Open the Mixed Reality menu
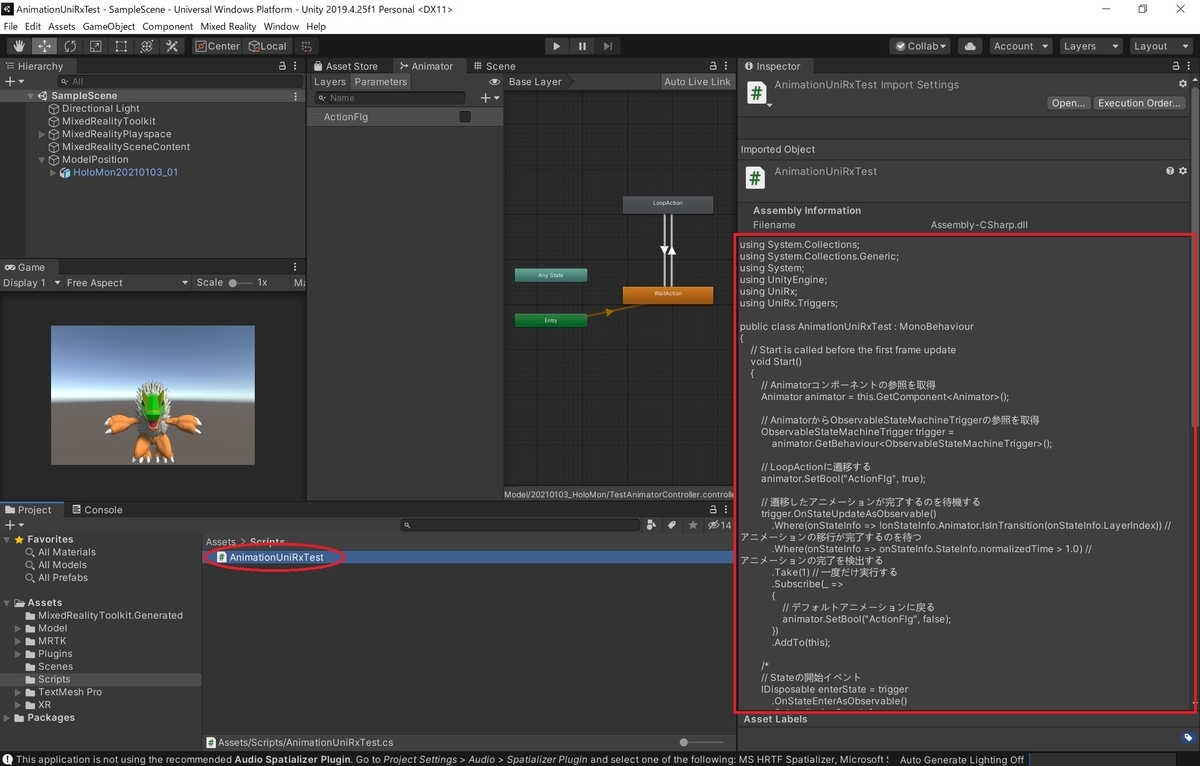 coord(228,26)
